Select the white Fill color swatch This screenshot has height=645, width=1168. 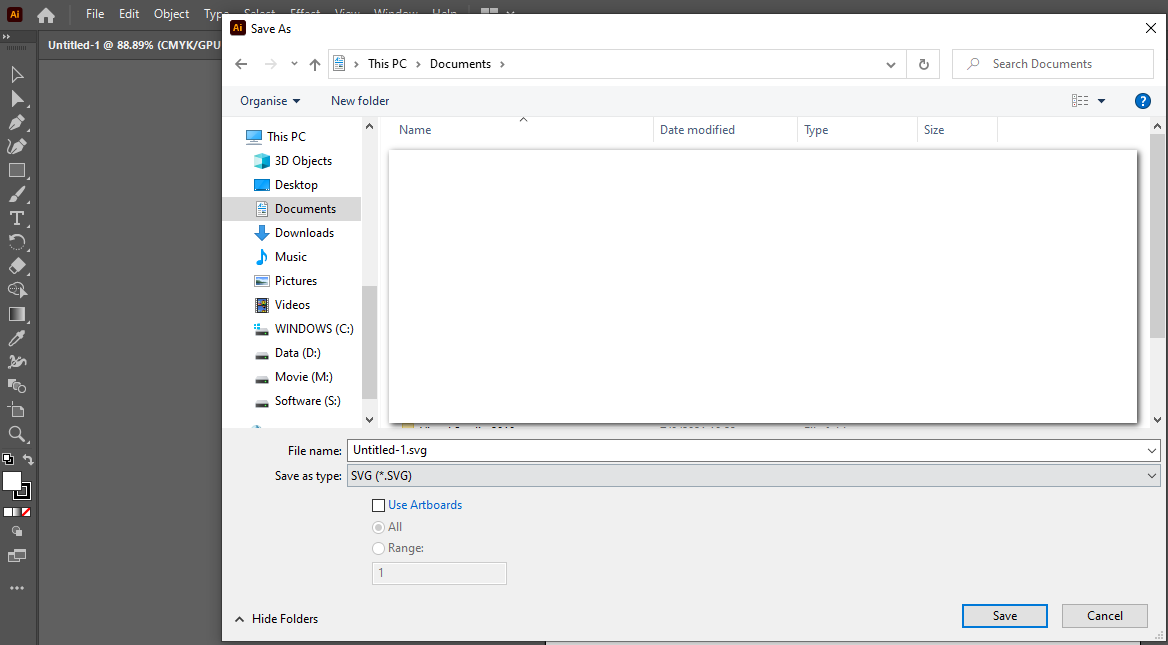pyautogui.click(x=11, y=481)
